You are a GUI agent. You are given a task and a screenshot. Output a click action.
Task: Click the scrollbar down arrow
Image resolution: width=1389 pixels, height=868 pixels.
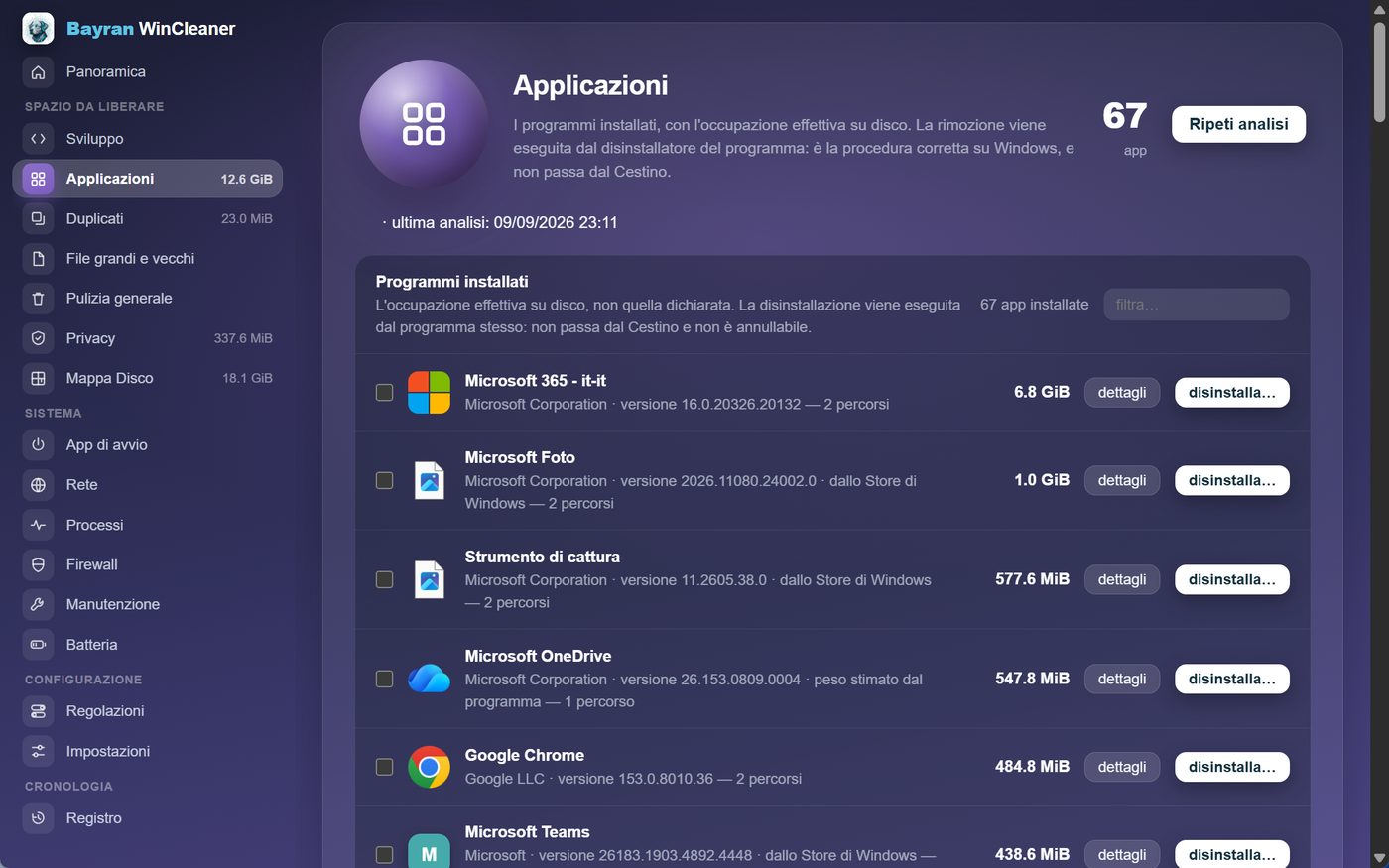point(1379,858)
